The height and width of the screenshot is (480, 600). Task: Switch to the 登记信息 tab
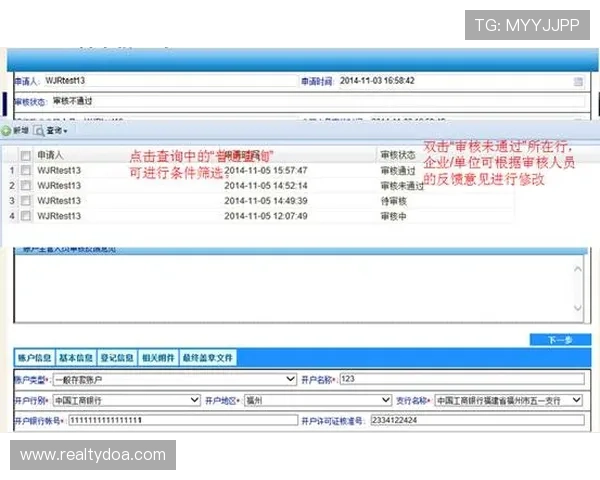117,358
